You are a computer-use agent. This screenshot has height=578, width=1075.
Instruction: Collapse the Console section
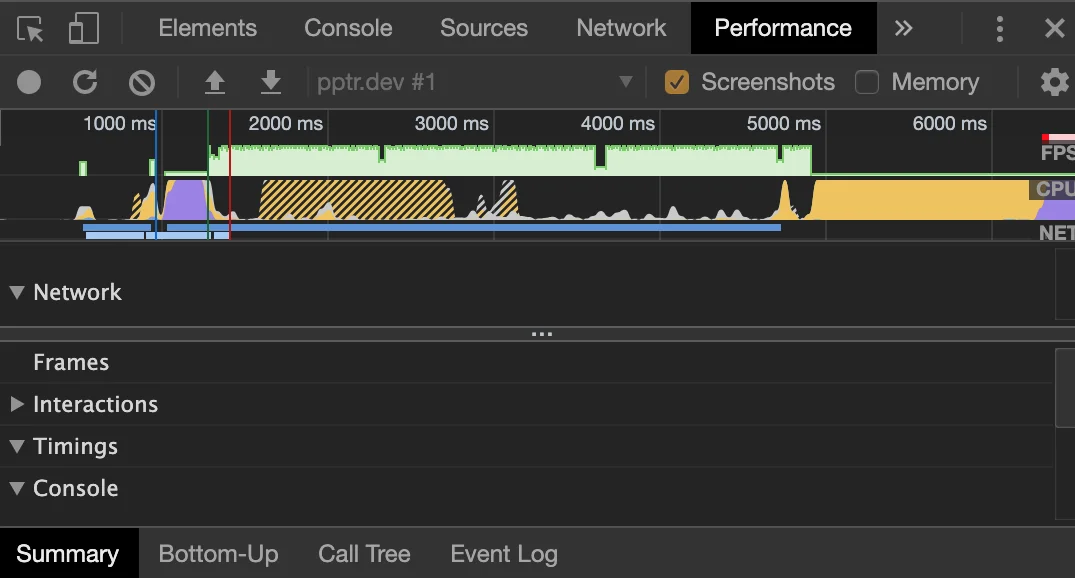pos(16,488)
